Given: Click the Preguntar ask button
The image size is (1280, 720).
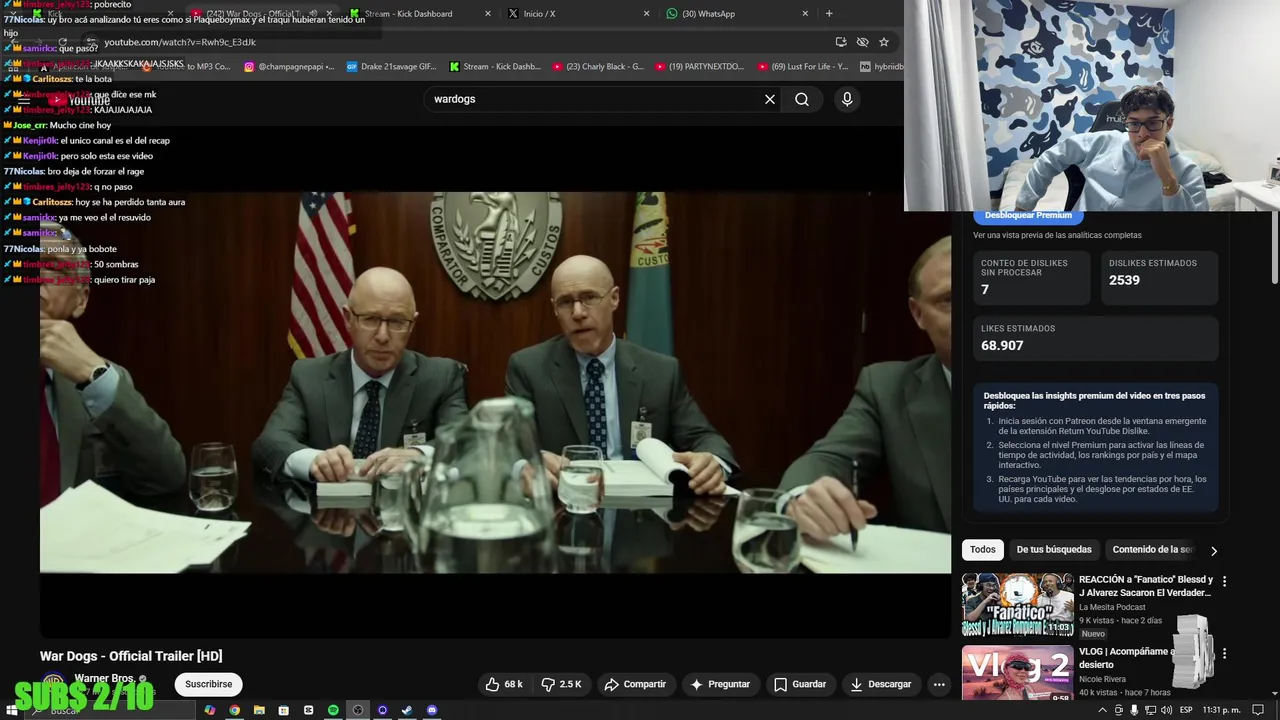Looking at the screenshot, I should click(719, 684).
